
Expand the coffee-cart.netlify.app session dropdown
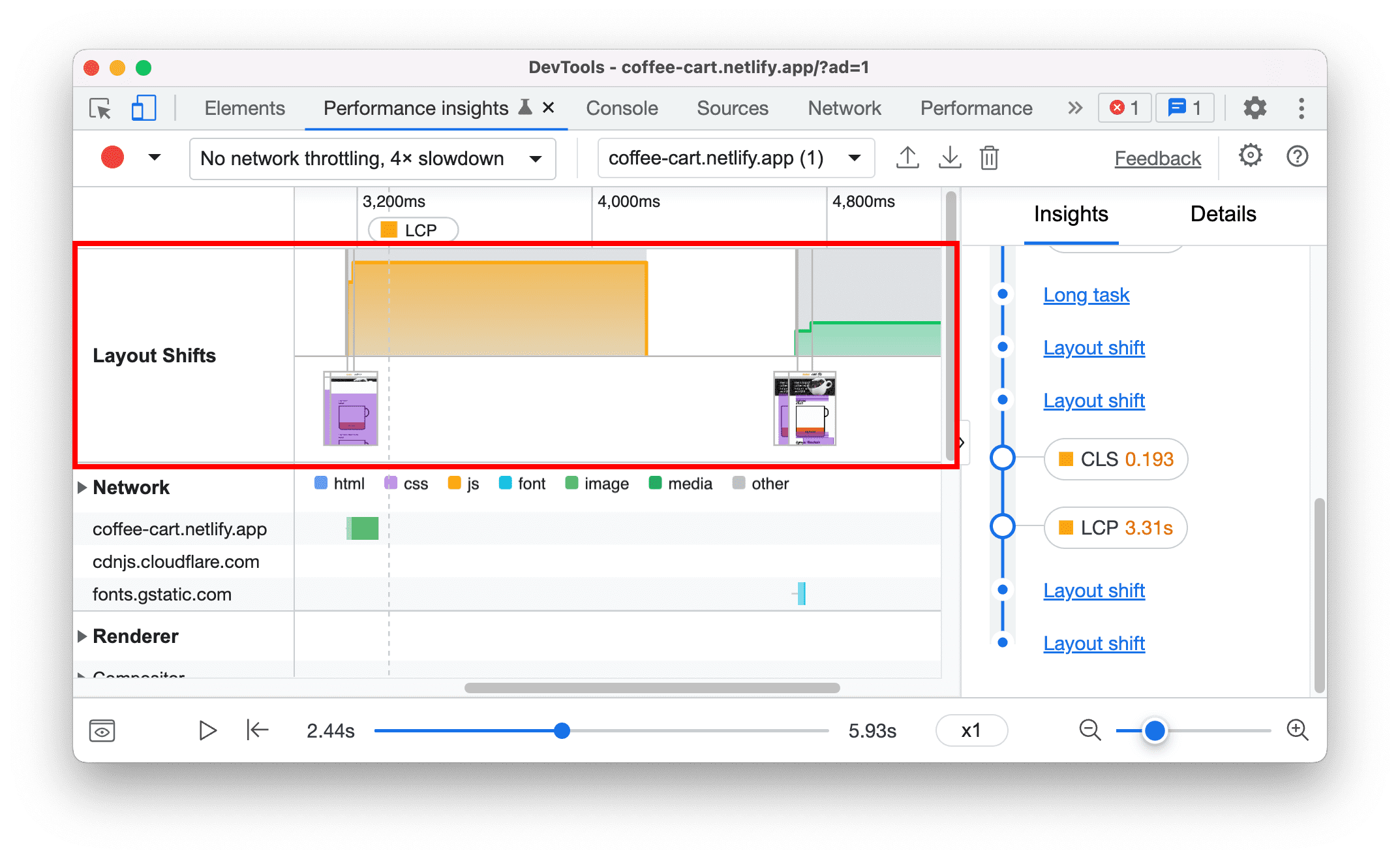click(856, 158)
